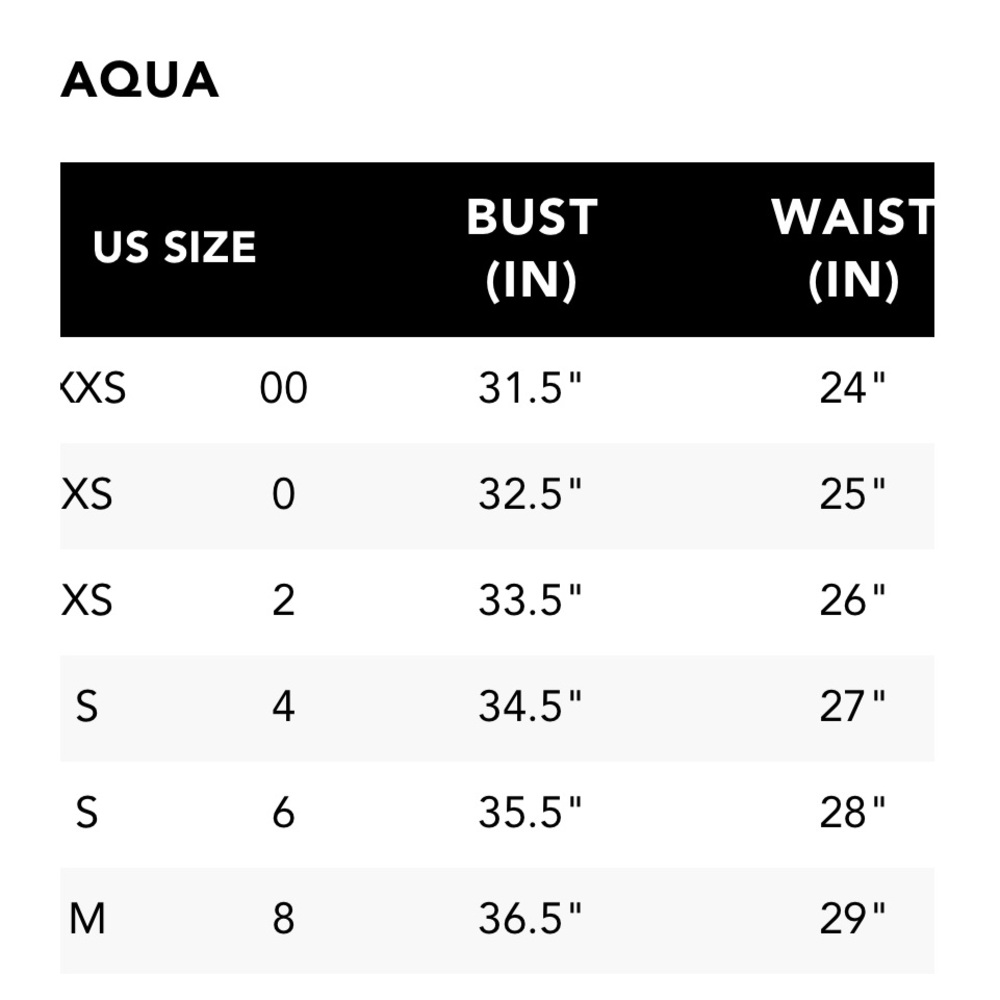This screenshot has width=1000, height=1000.
Task: Click the 32.5" bust measurement
Action: point(531,494)
